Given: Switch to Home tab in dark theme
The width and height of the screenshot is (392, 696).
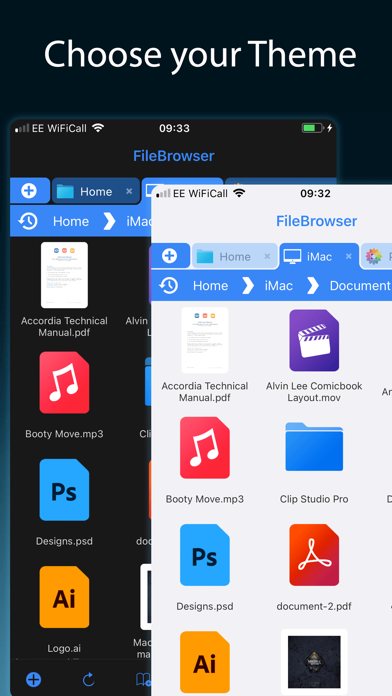Looking at the screenshot, I should 96,191.
